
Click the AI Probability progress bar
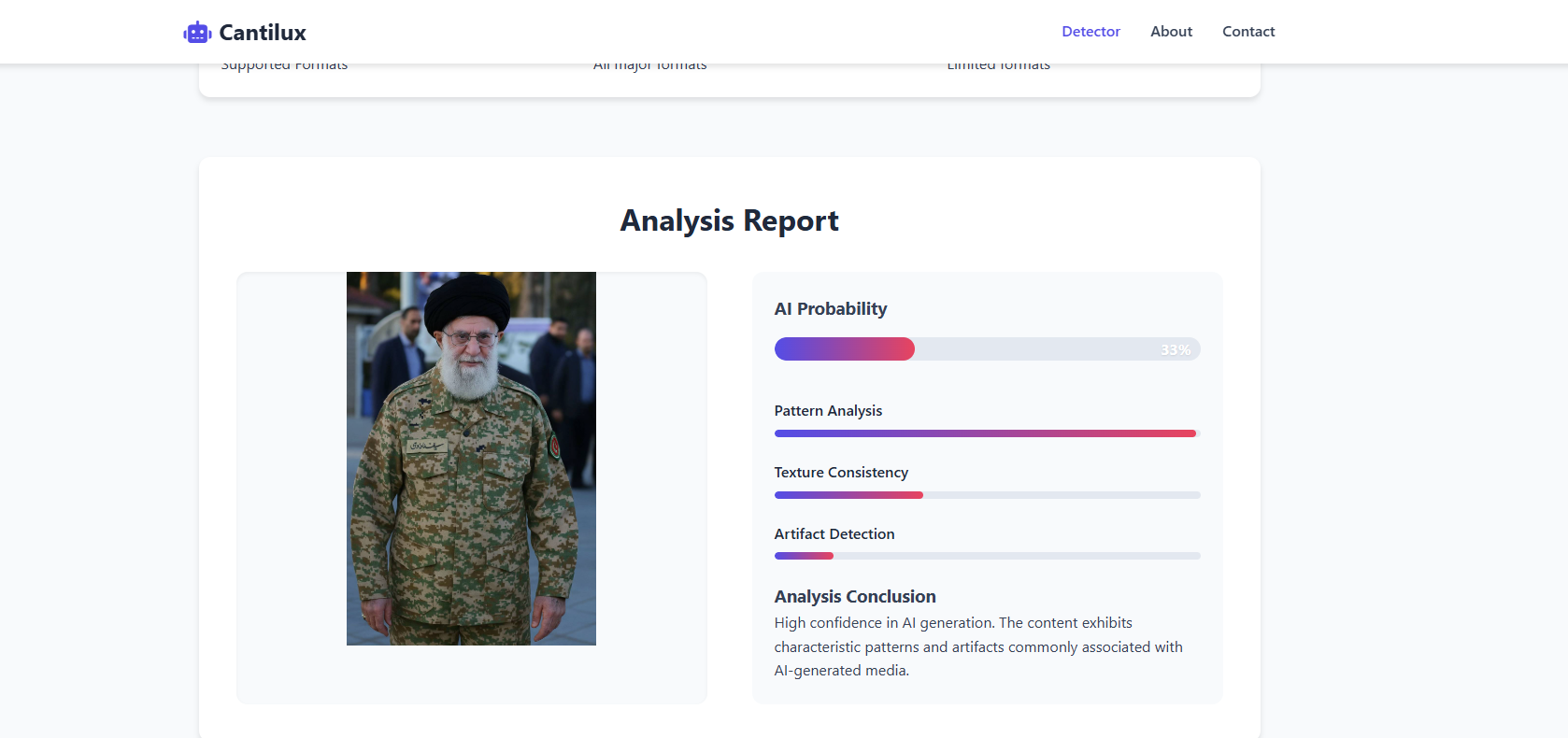point(987,349)
